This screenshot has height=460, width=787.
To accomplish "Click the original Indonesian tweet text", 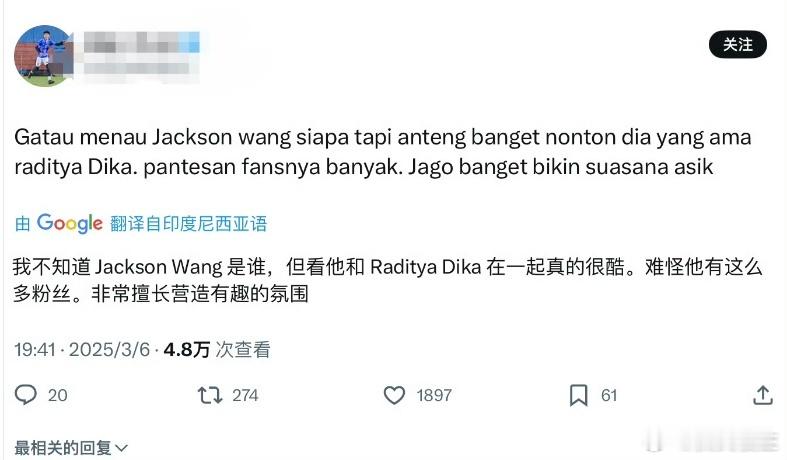I will (x=383, y=152).
